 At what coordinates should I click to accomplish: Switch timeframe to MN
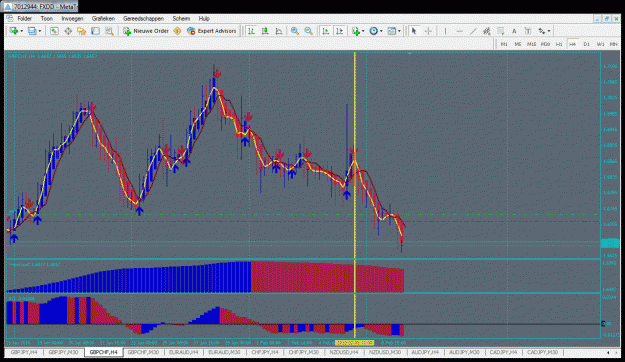click(x=613, y=44)
